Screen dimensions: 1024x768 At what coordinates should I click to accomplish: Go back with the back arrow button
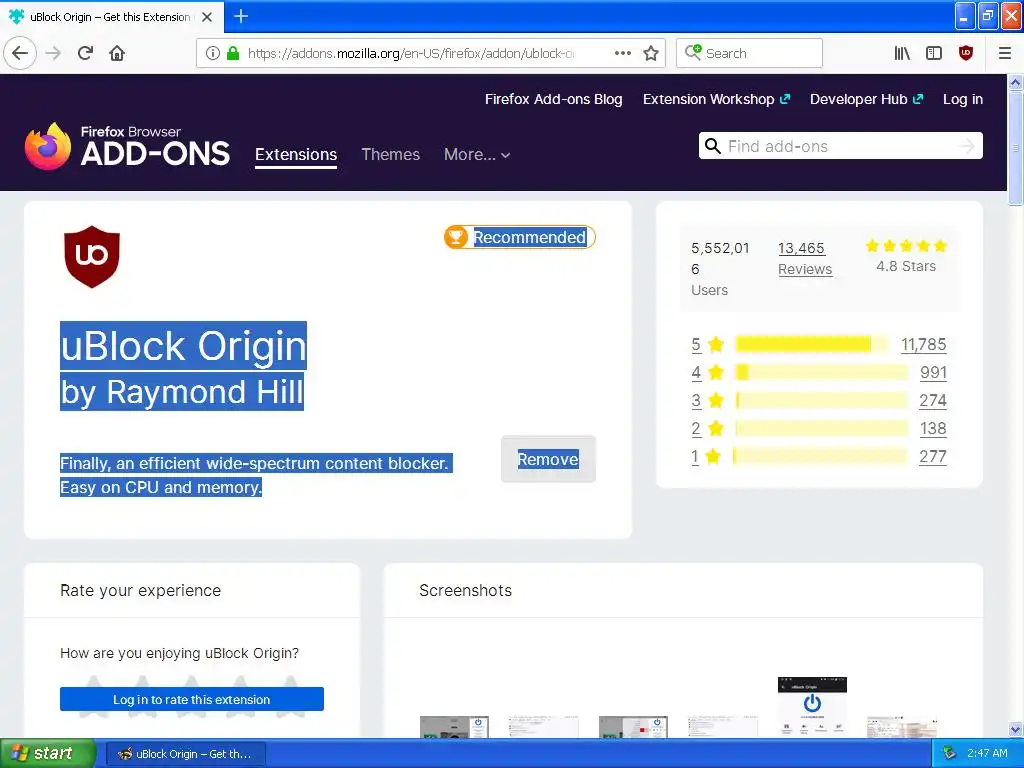pos(20,53)
